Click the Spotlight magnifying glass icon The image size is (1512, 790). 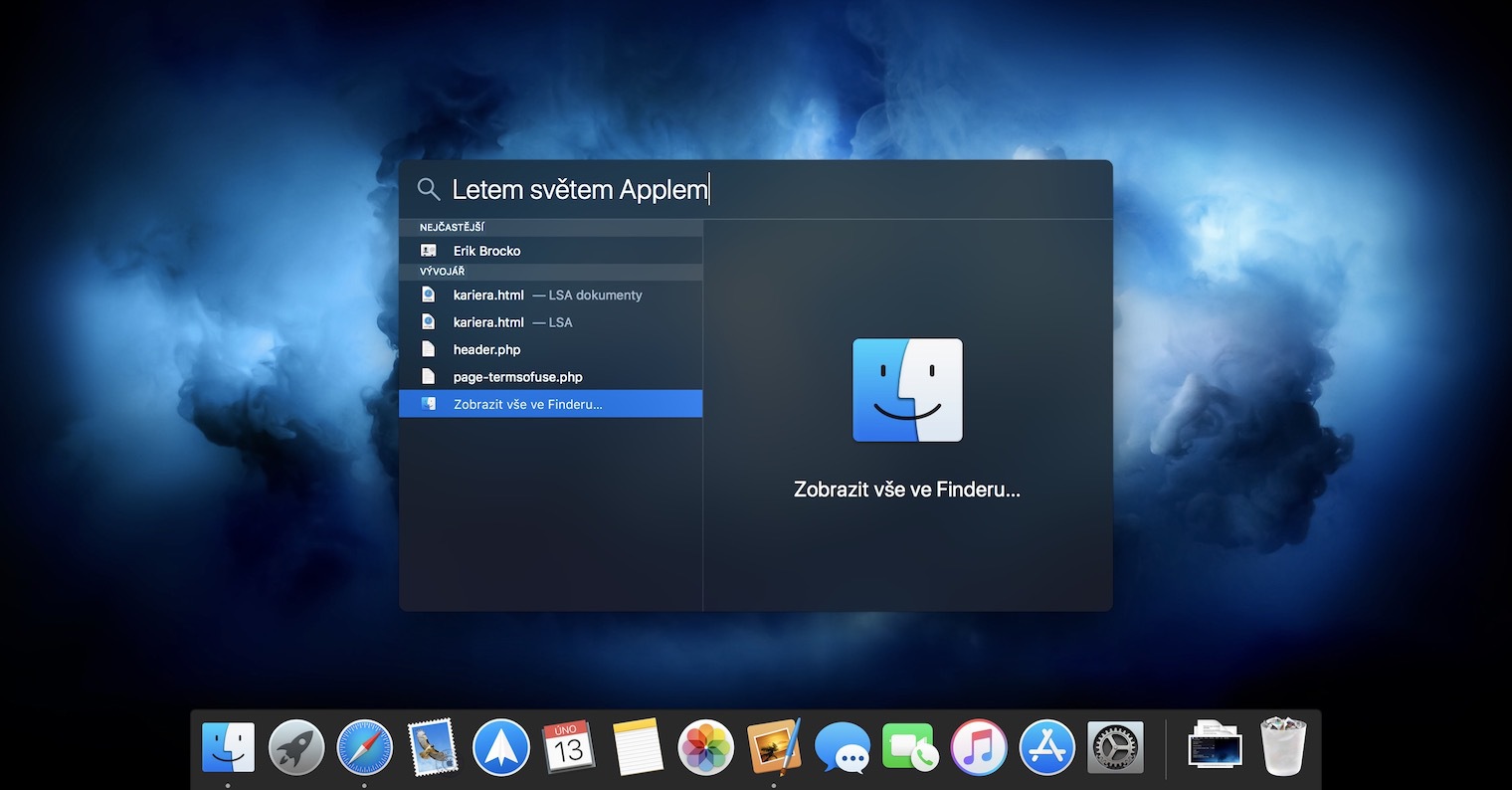click(429, 189)
